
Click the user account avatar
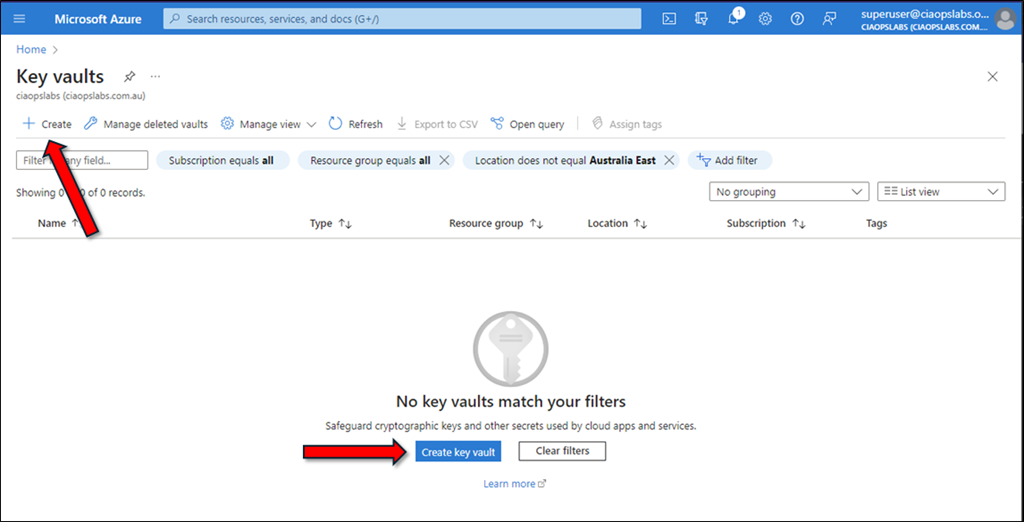click(1004, 19)
